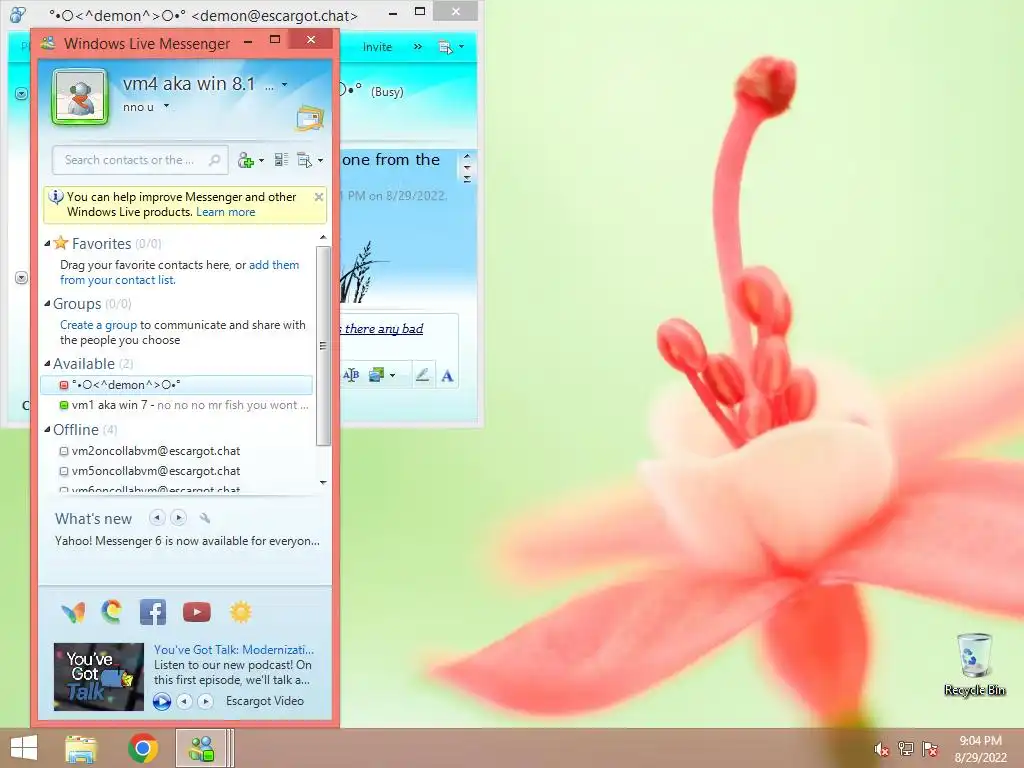Click Invite in the conversation window
Image resolution: width=1024 pixels, height=768 pixels.
point(377,47)
